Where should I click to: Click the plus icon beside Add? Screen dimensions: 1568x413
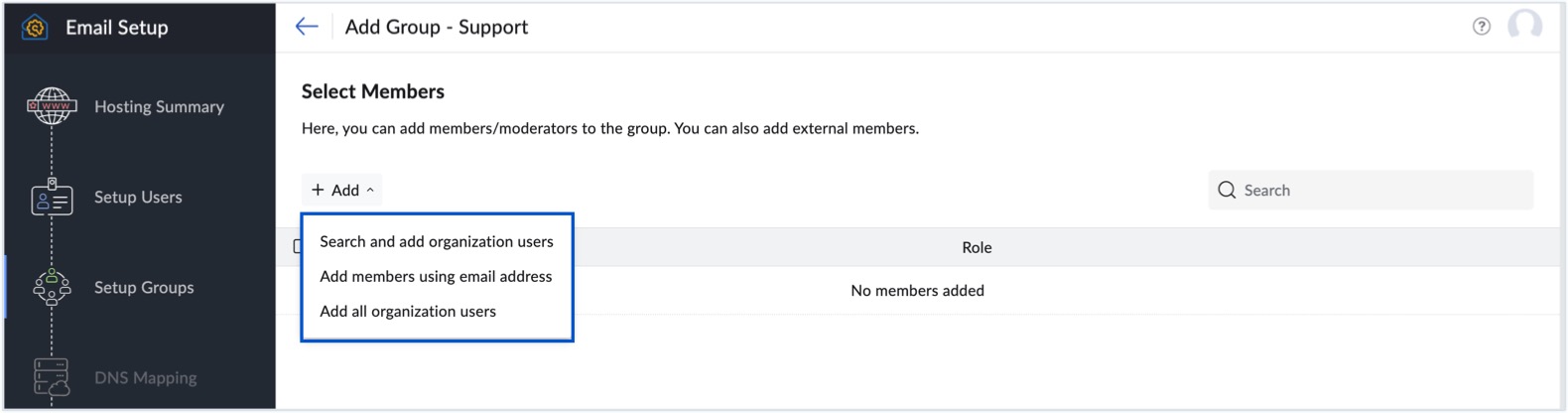[318, 190]
